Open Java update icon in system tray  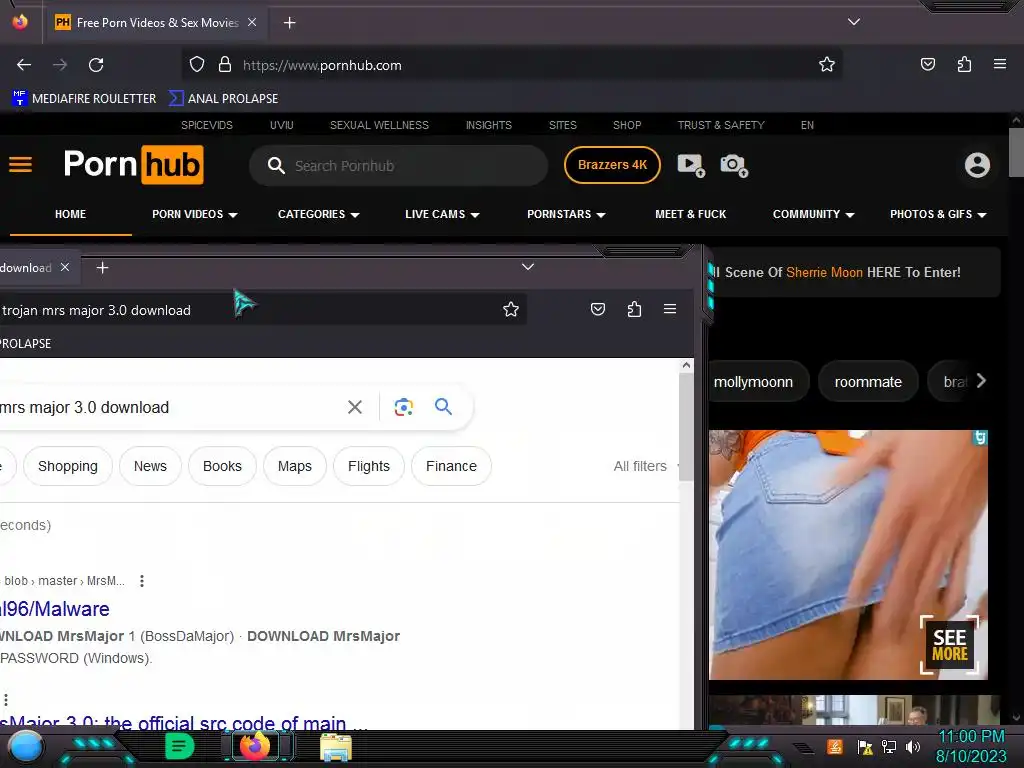[835, 746]
